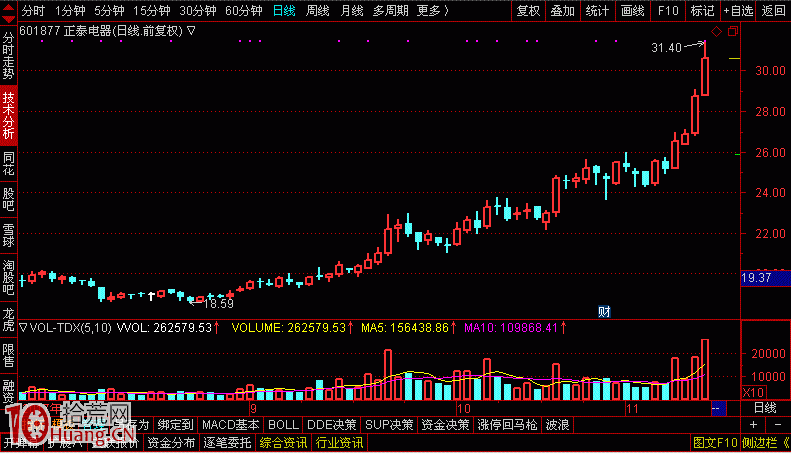Open the 行业资讯 tab
The width and height of the screenshot is (791, 454).
(339, 443)
